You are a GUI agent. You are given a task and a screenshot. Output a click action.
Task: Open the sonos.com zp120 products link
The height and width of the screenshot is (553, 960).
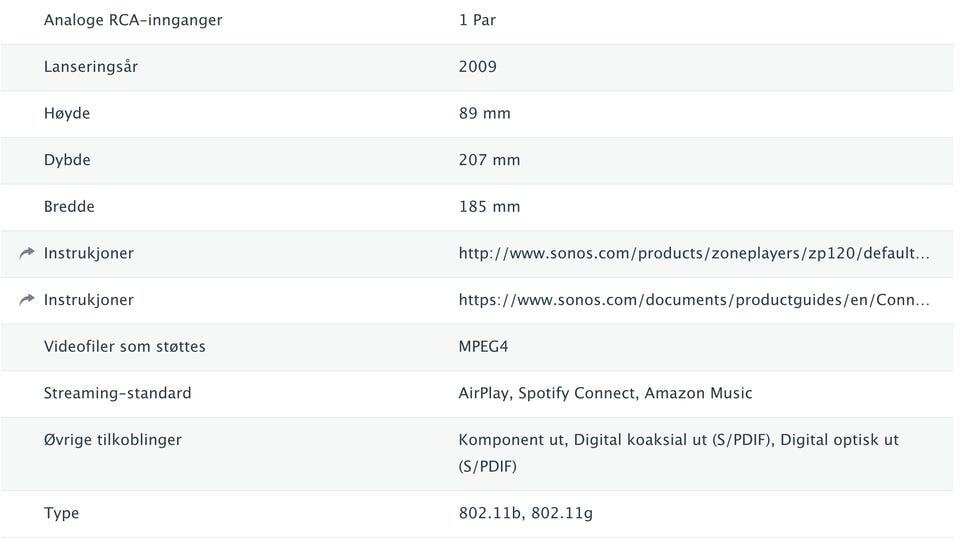tap(693, 253)
